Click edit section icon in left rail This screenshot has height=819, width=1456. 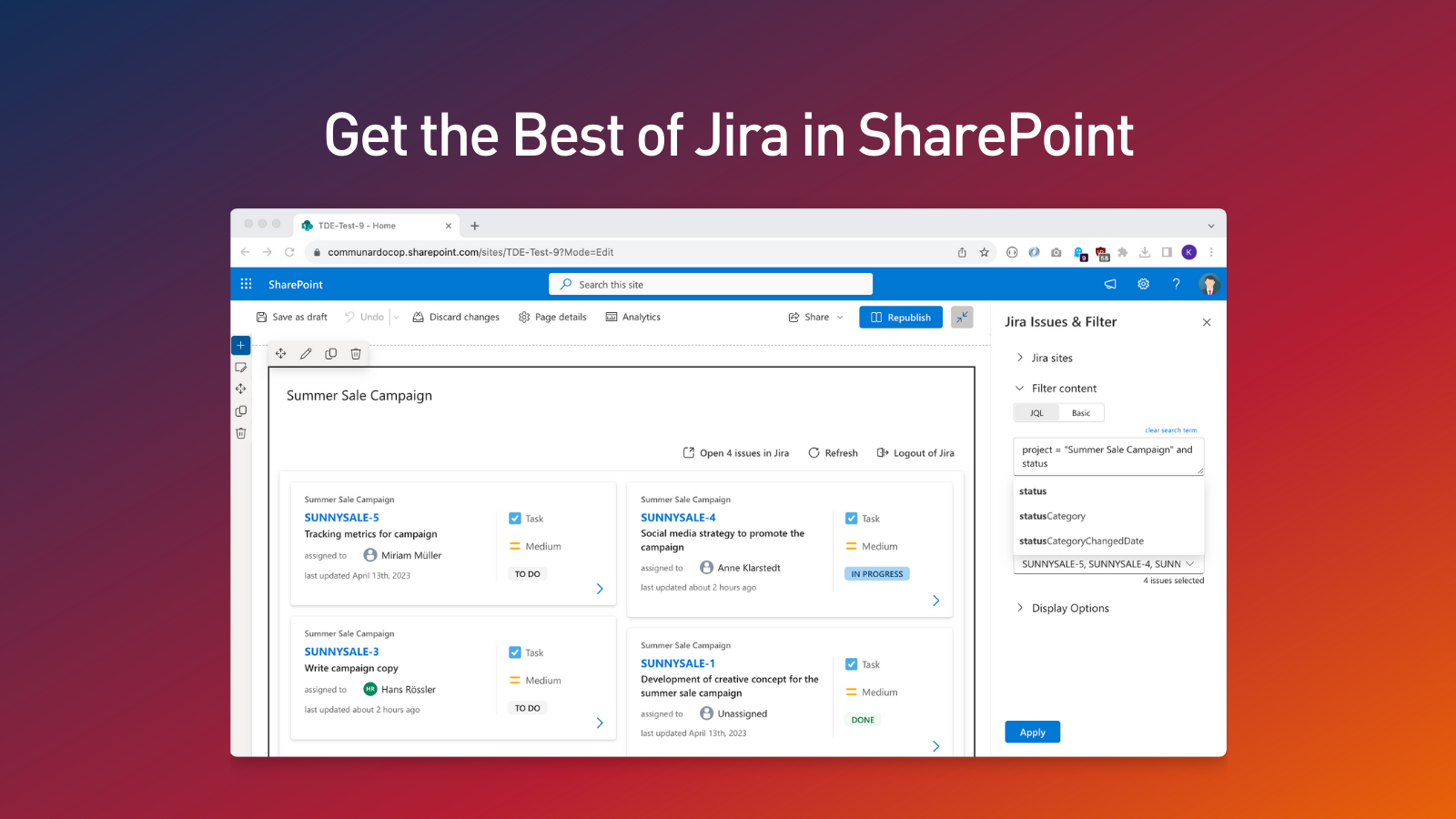coord(240,368)
